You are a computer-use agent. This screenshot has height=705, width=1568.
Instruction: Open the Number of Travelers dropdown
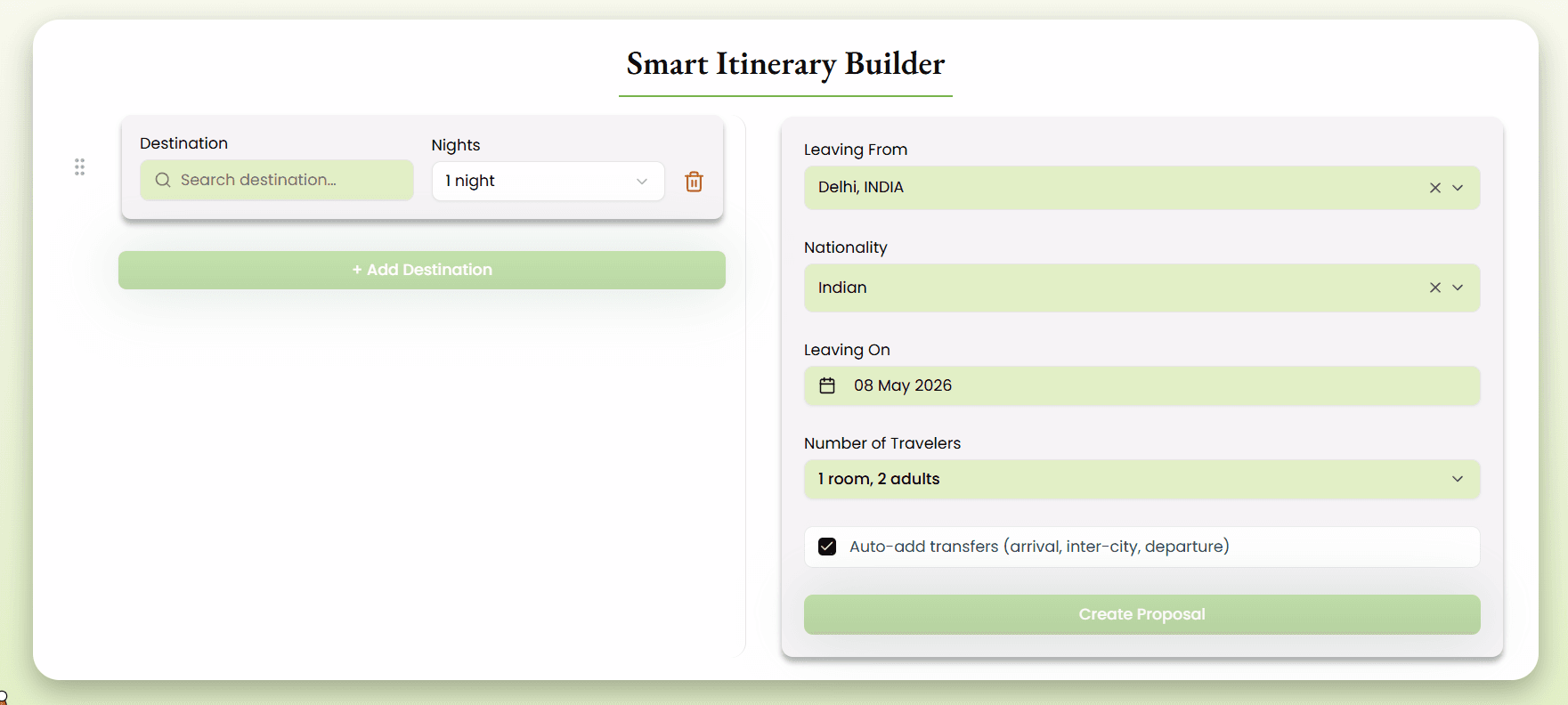(1141, 479)
